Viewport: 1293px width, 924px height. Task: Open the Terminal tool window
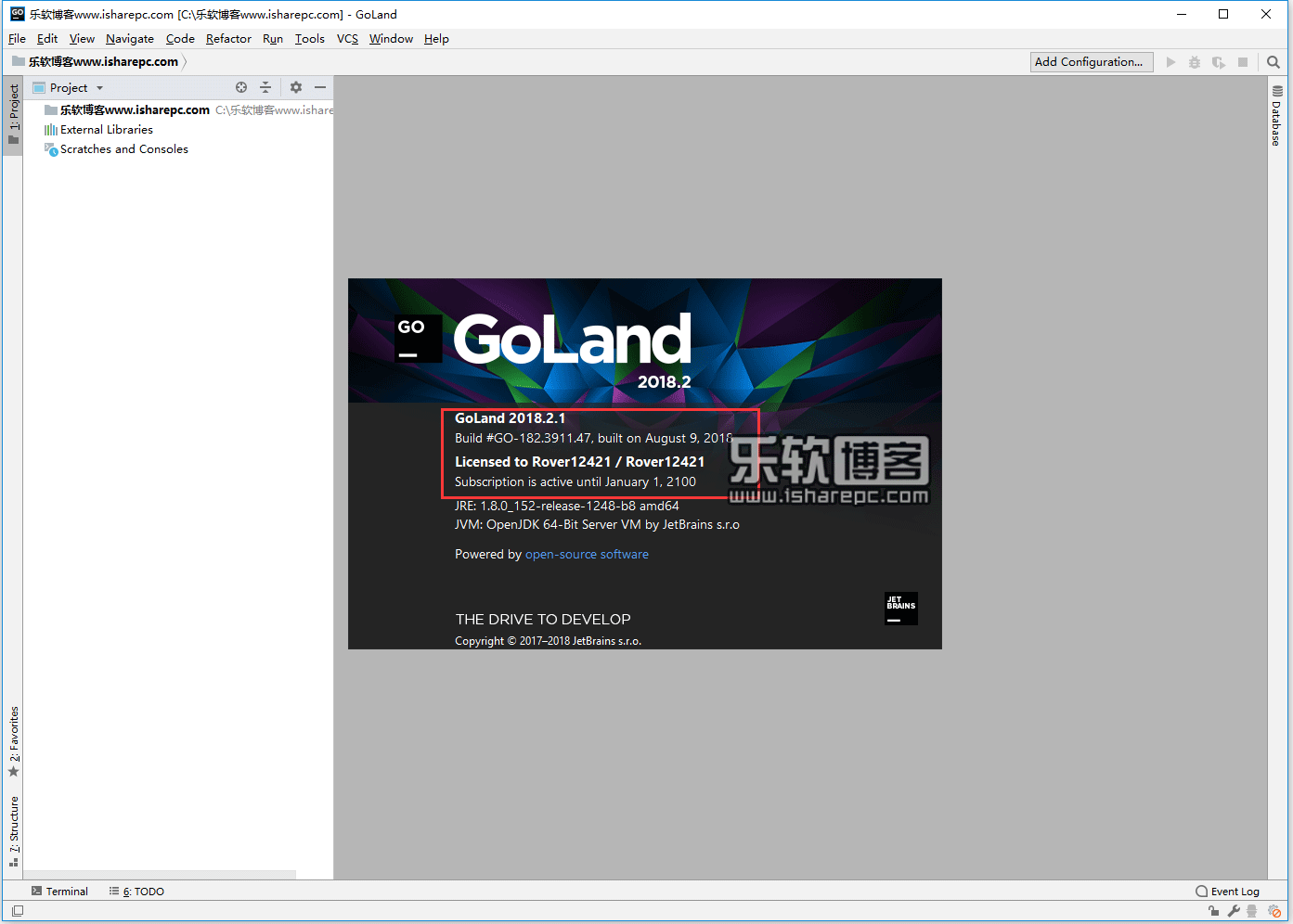tap(59, 892)
